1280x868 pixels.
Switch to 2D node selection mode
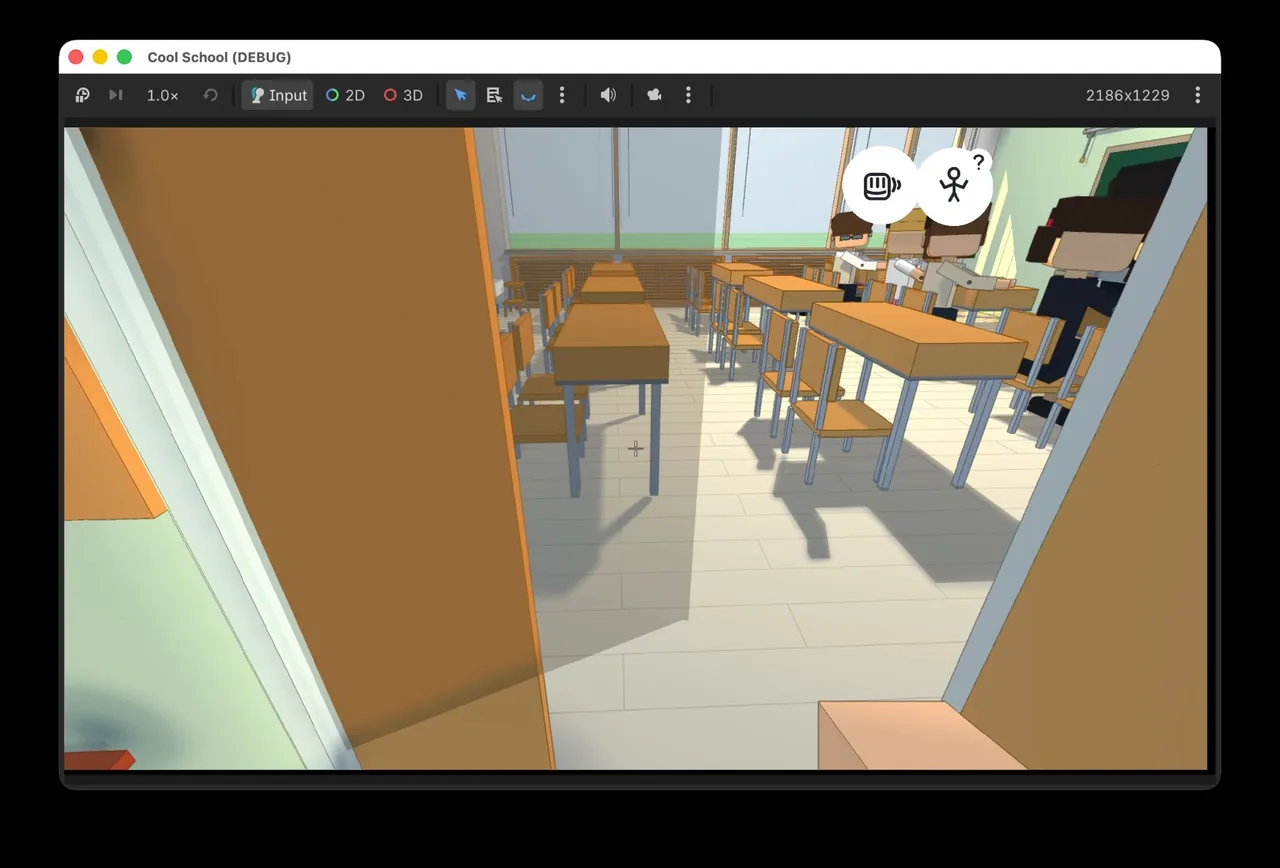(x=345, y=95)
